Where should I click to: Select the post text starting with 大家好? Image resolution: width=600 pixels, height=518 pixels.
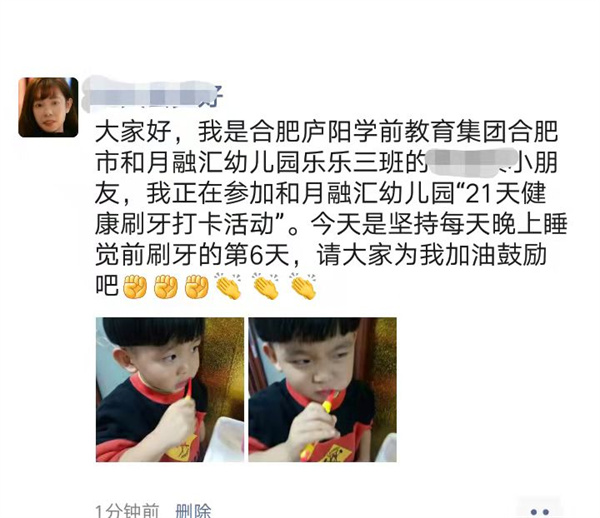tap(331, 209)
